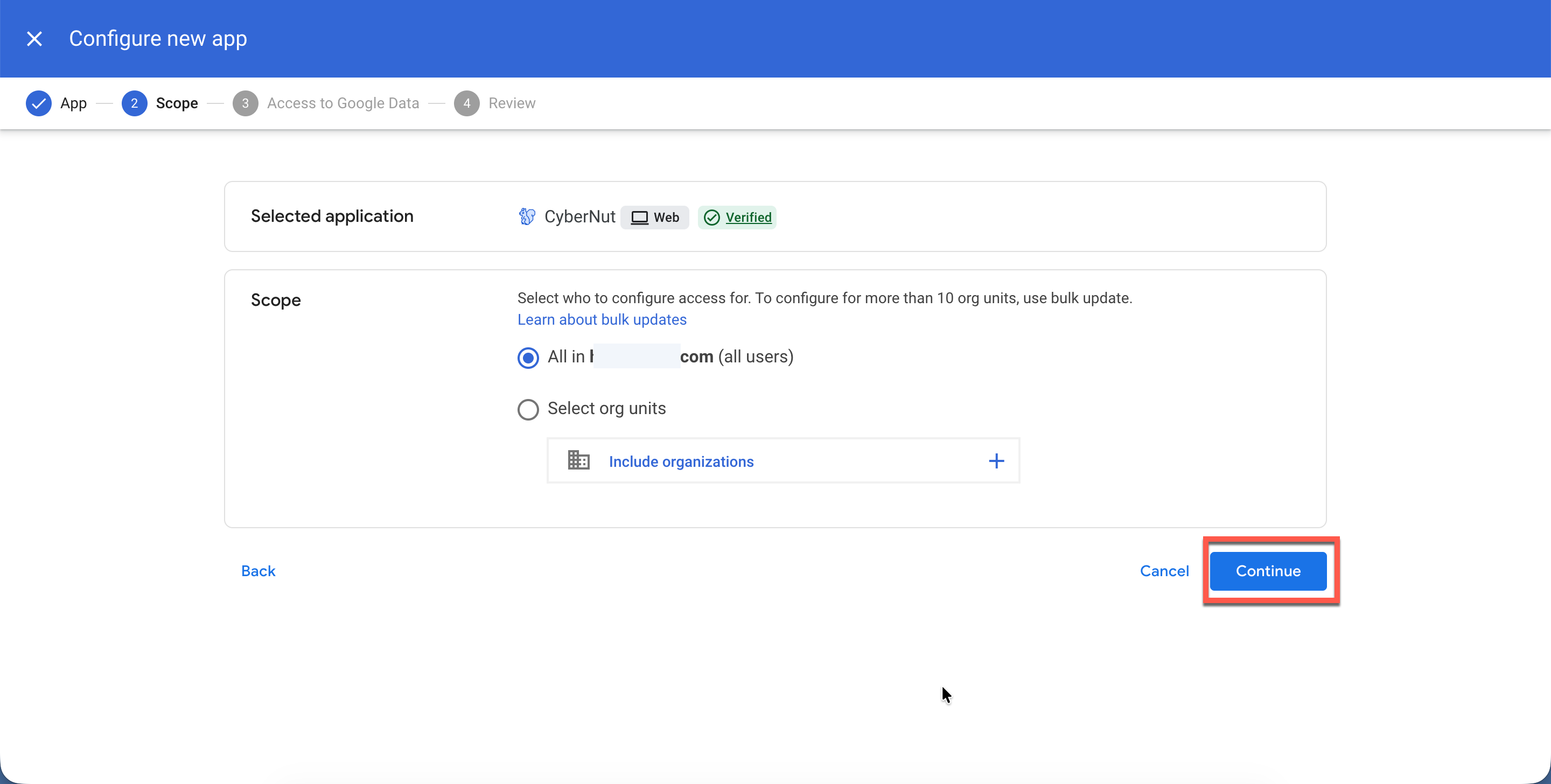1551x784 pixels.
Task: Go to the Review step label
Action: coord(512,103)
